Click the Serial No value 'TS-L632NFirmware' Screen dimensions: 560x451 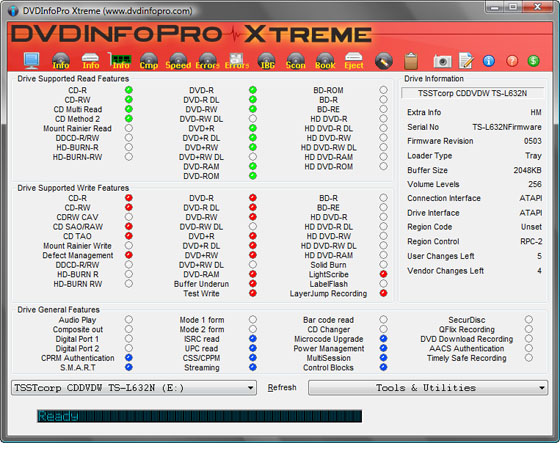[x=507, y=127]
